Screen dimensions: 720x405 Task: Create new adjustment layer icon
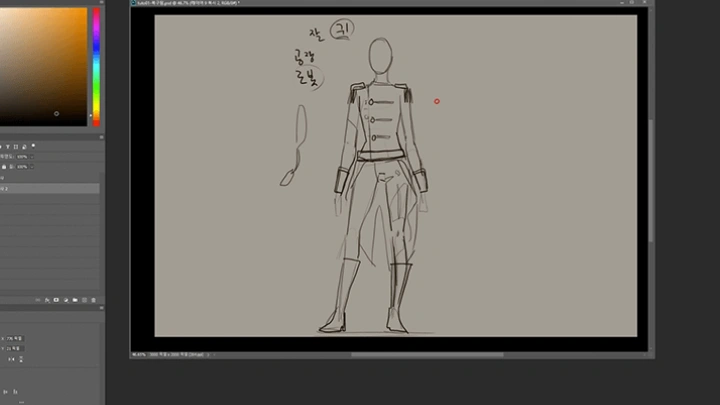pyautogui.click(x=66, y=300)
